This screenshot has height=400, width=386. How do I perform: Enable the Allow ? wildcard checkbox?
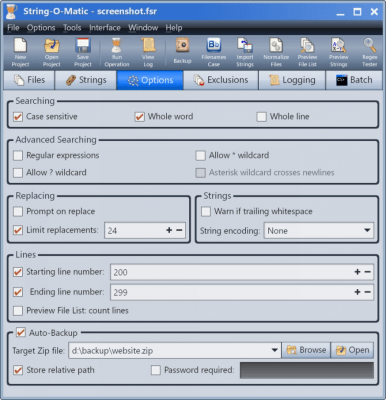point(18,173)
